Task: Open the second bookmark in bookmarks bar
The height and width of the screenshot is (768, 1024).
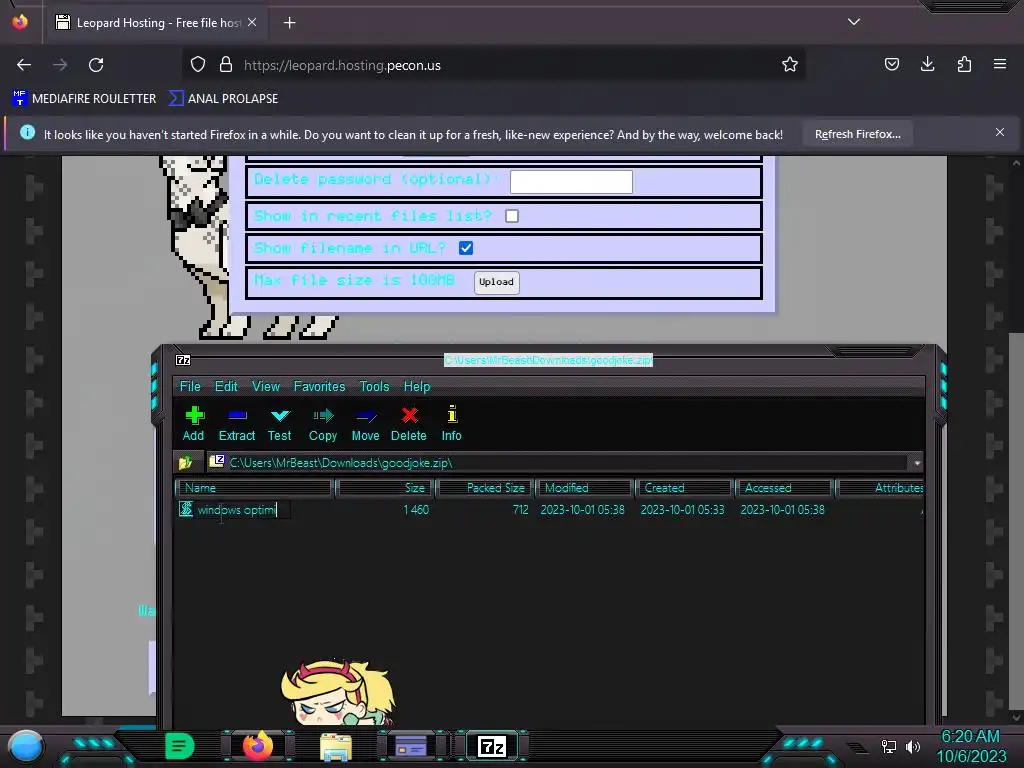Action: point(223,99)
